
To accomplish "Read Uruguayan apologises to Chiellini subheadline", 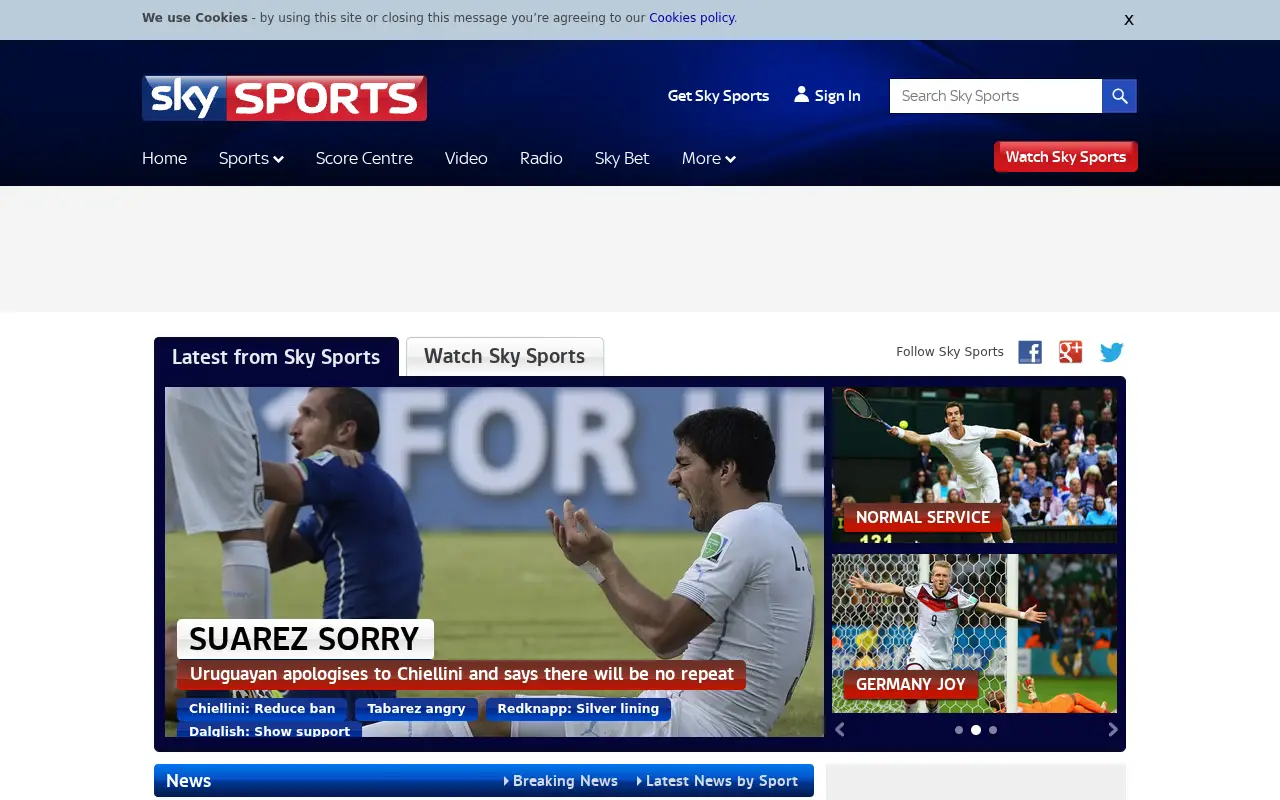I will click(461, 674).
